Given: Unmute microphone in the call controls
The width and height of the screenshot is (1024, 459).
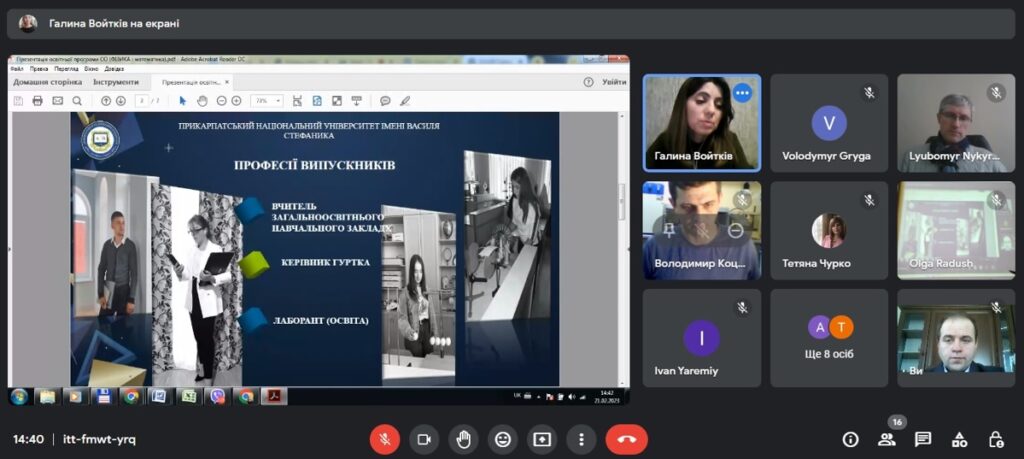Looking at the screenshot, I should (x=385, y=439).
